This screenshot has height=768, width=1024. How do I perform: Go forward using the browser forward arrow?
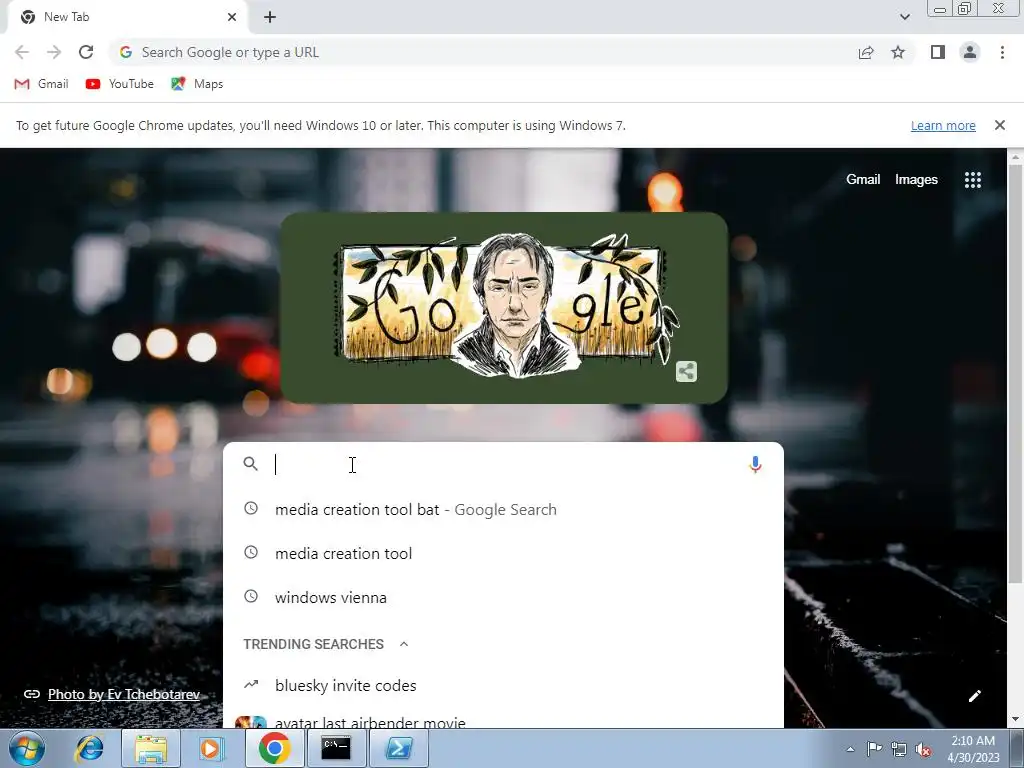(x=54, y=52)
